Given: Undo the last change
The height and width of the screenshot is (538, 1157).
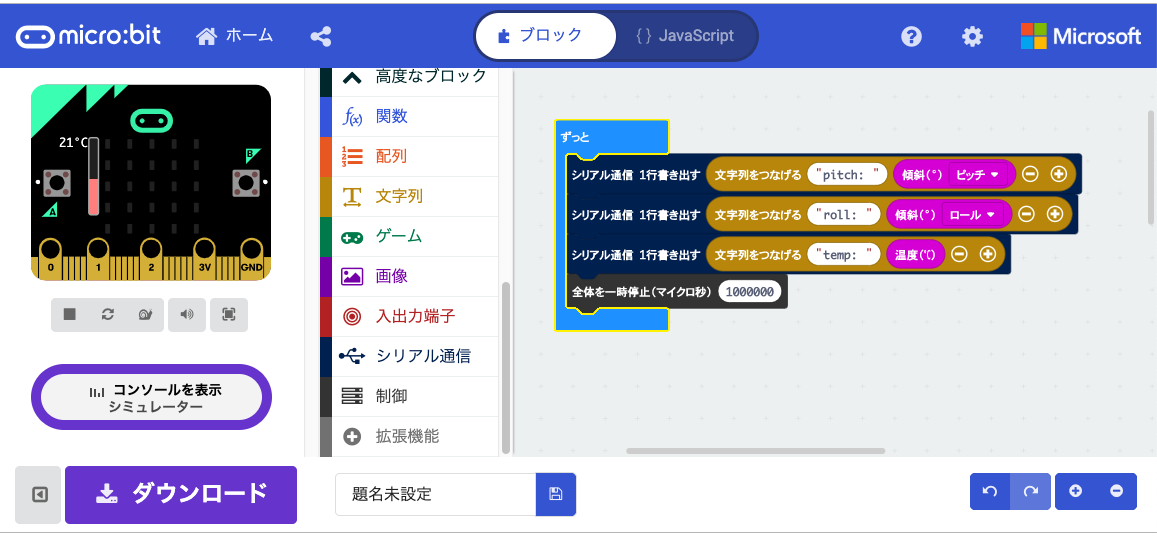Looking at the screenshot, I should pos(990,492).
